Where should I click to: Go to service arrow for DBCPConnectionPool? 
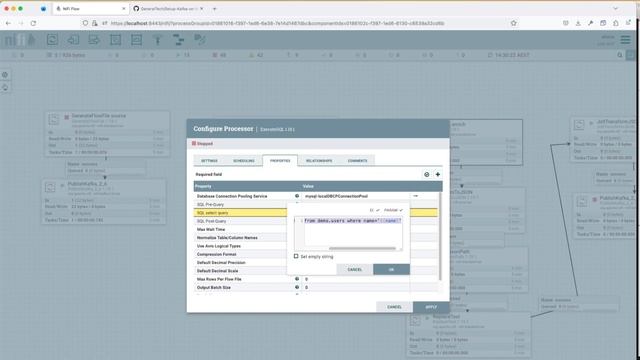[416, 196]
